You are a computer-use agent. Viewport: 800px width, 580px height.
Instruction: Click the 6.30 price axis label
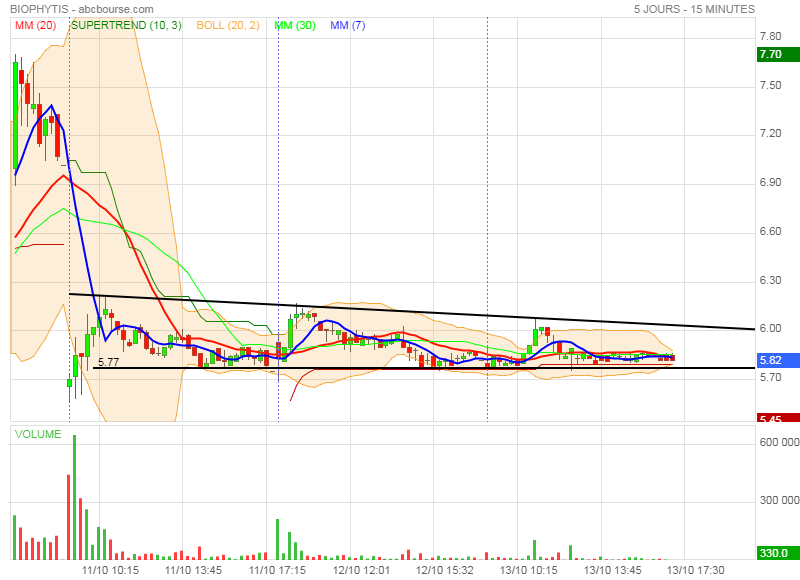coord(770,281)
